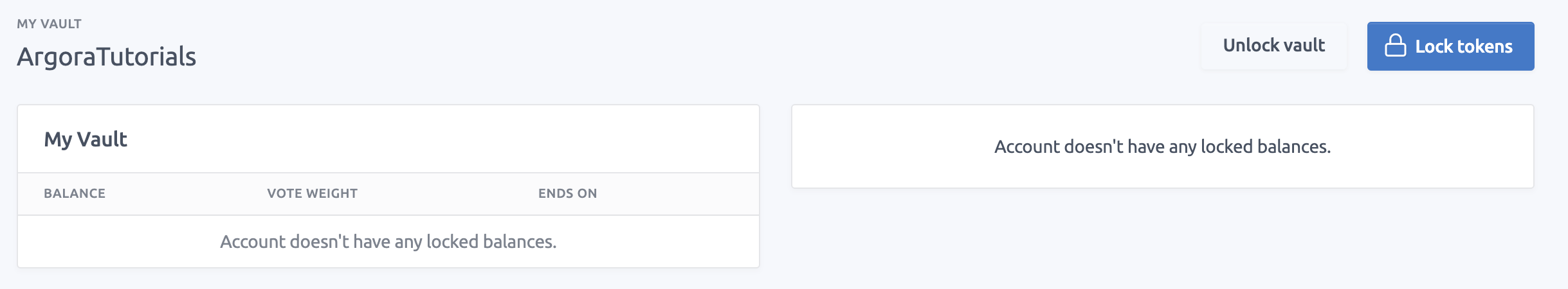Click the Unlock vault button

point(1273,46)
